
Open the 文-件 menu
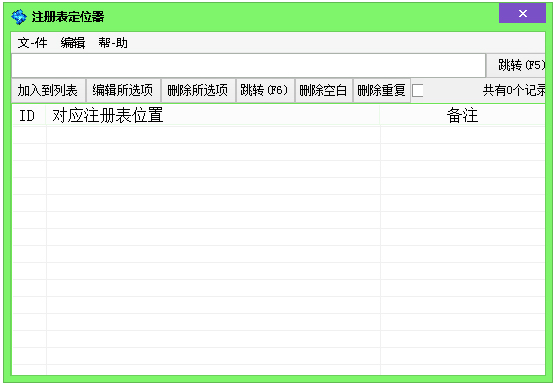click(32, 43)
